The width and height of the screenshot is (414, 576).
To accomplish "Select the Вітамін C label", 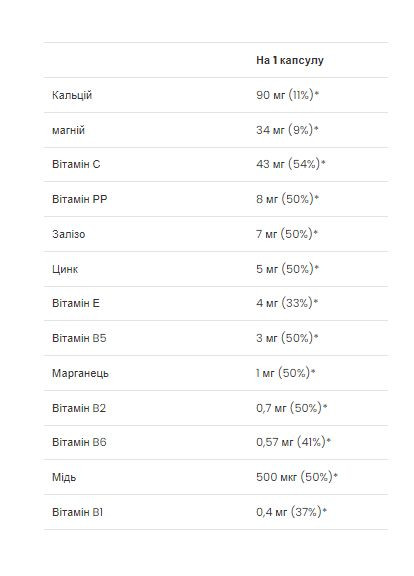I will 76,164.
